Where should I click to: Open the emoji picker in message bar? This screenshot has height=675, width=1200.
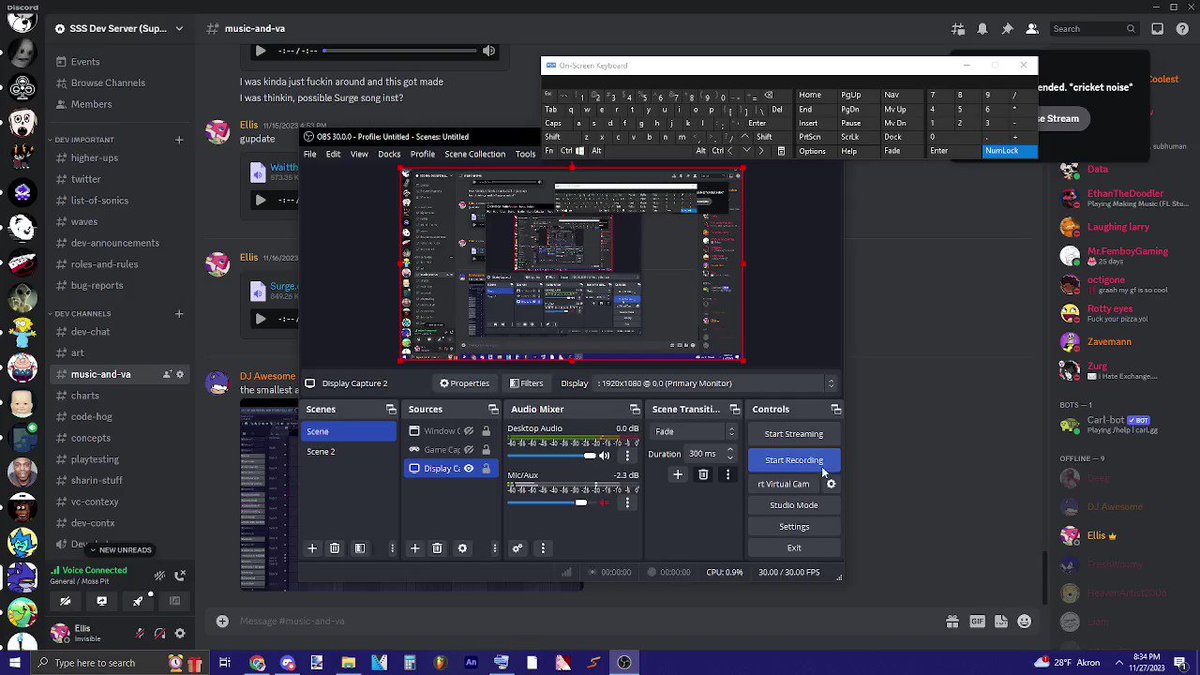(1024, 621)
